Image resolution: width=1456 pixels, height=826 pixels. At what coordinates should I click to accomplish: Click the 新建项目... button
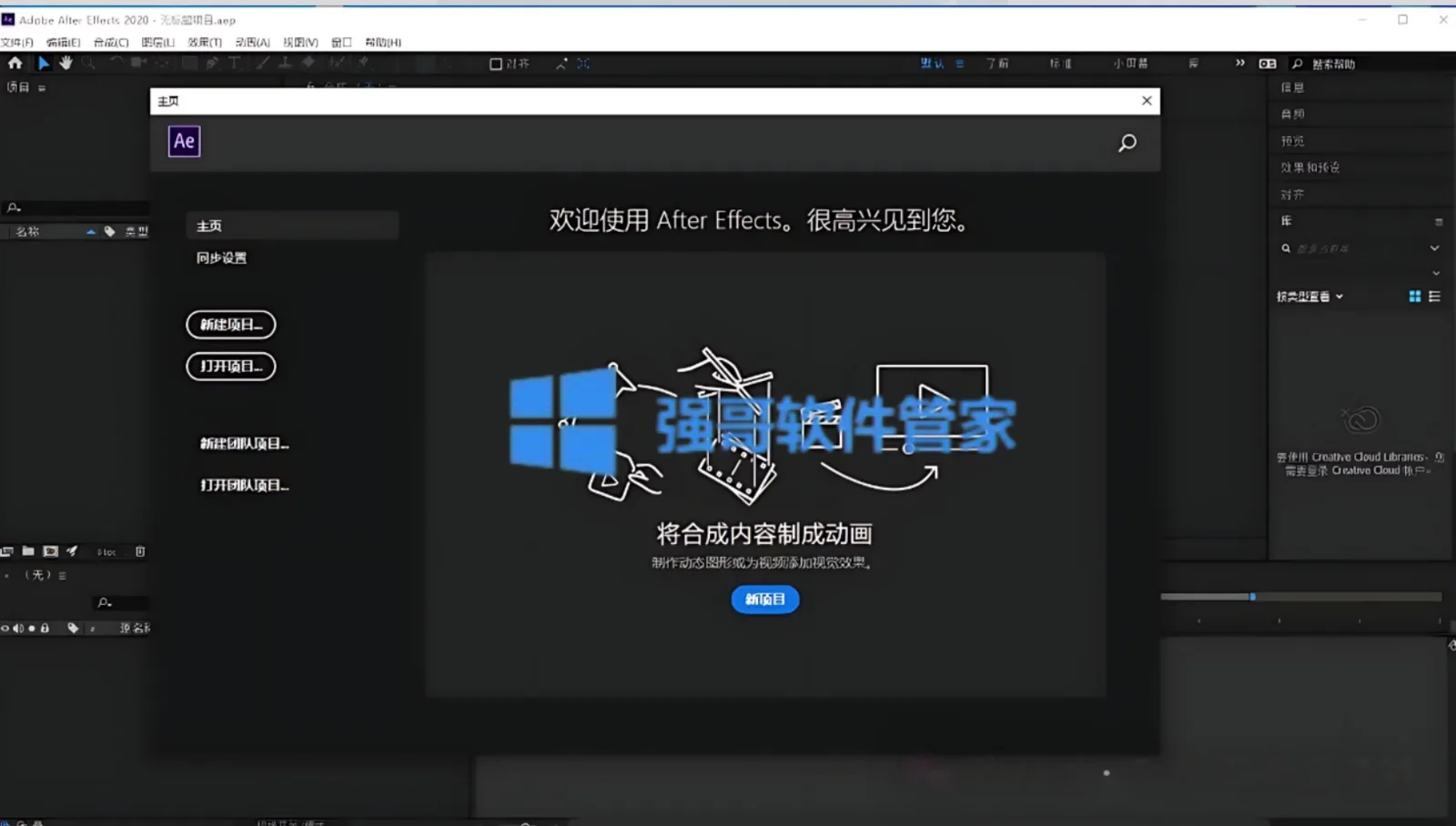pyautogui.click(x=231, y=325)
